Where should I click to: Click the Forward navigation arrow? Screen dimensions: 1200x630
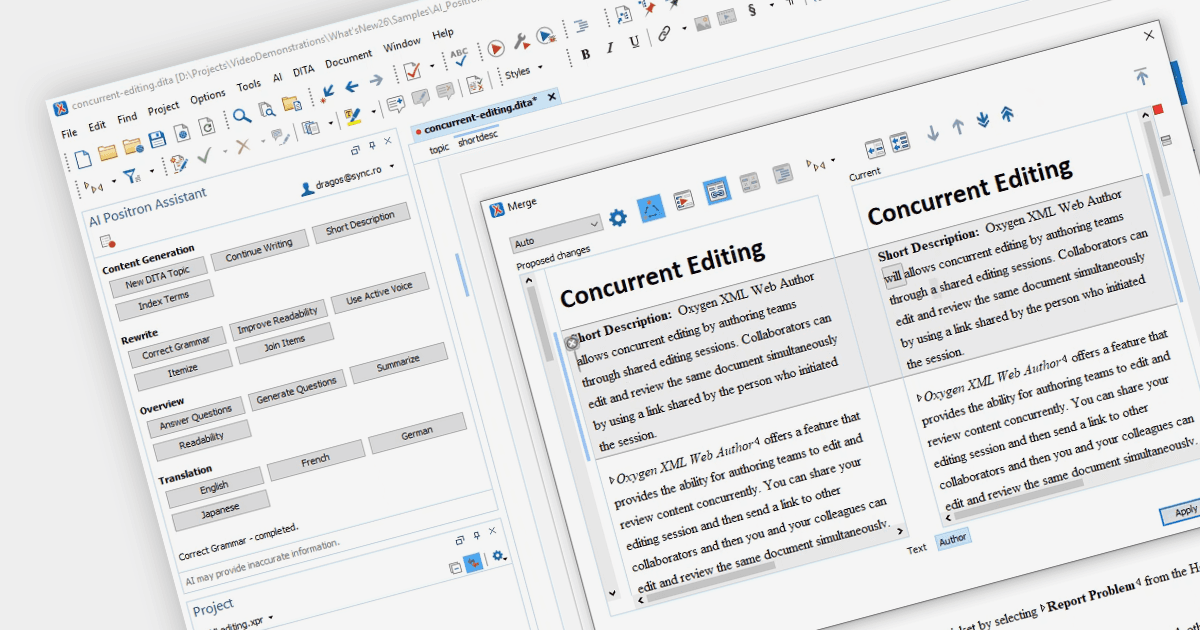pos(376,81)
